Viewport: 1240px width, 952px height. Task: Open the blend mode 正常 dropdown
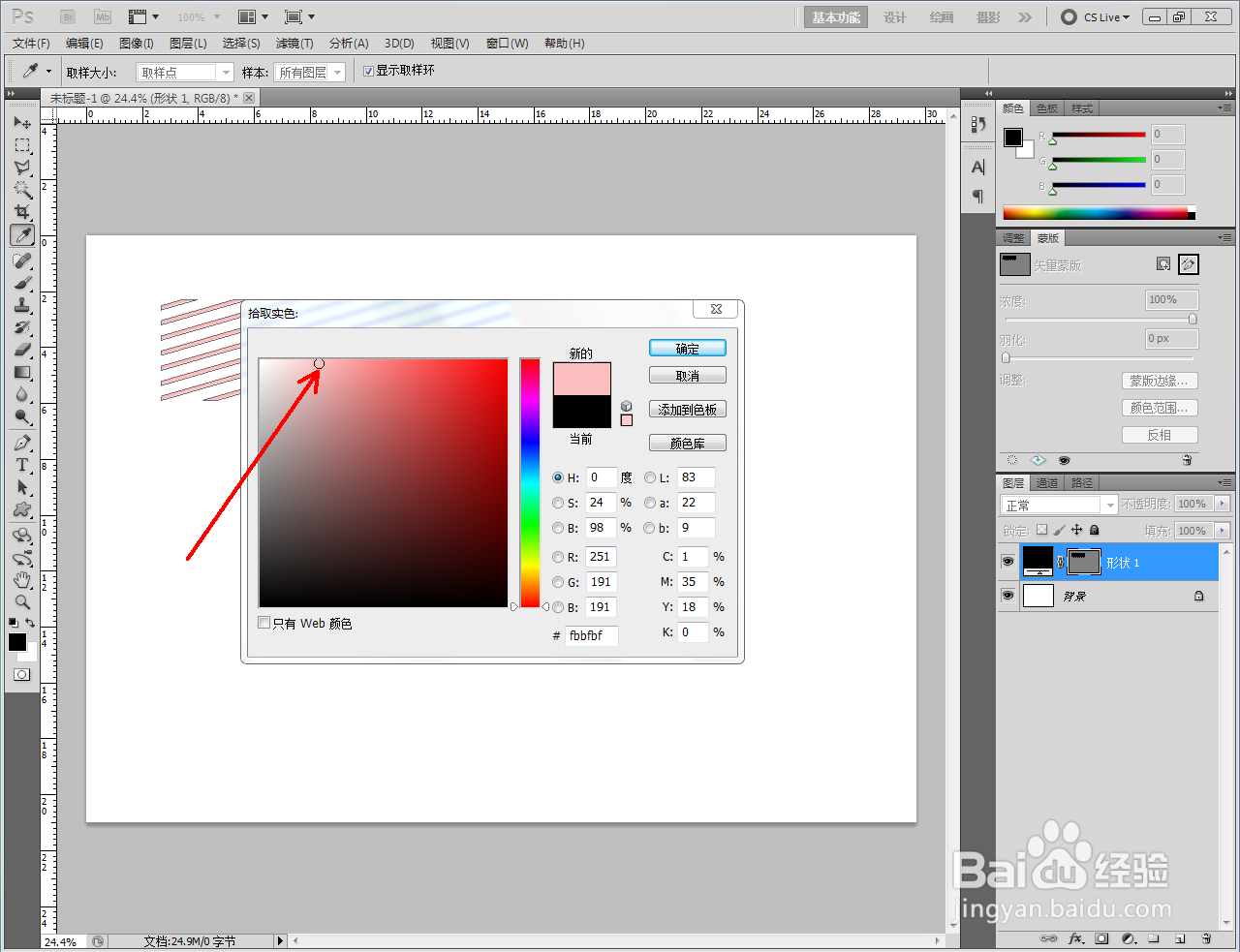(1059, 505)
